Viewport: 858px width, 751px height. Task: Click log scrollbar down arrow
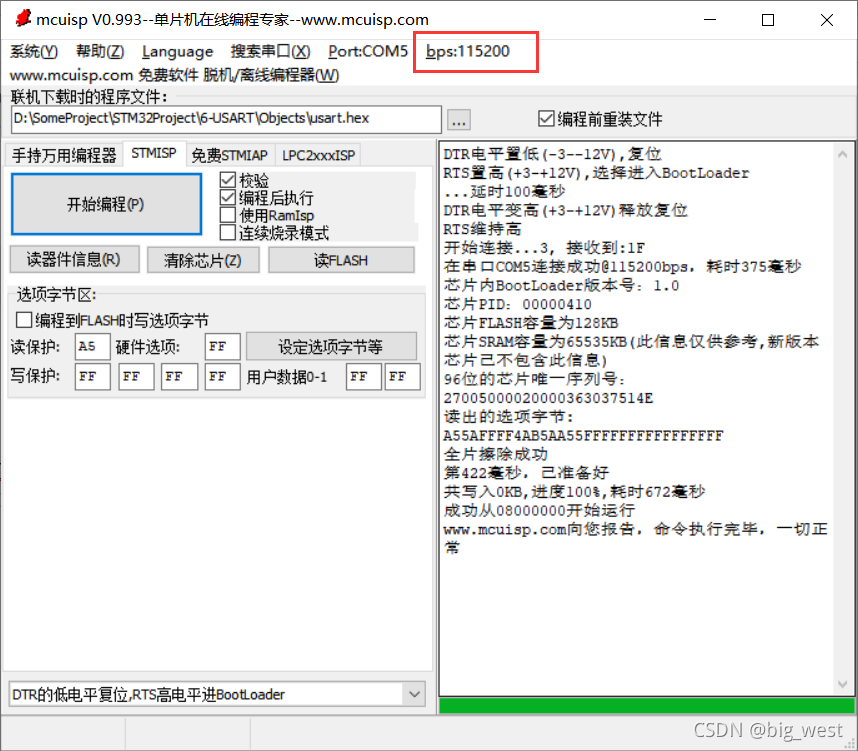pyautogui.click(x=842, y=684)
